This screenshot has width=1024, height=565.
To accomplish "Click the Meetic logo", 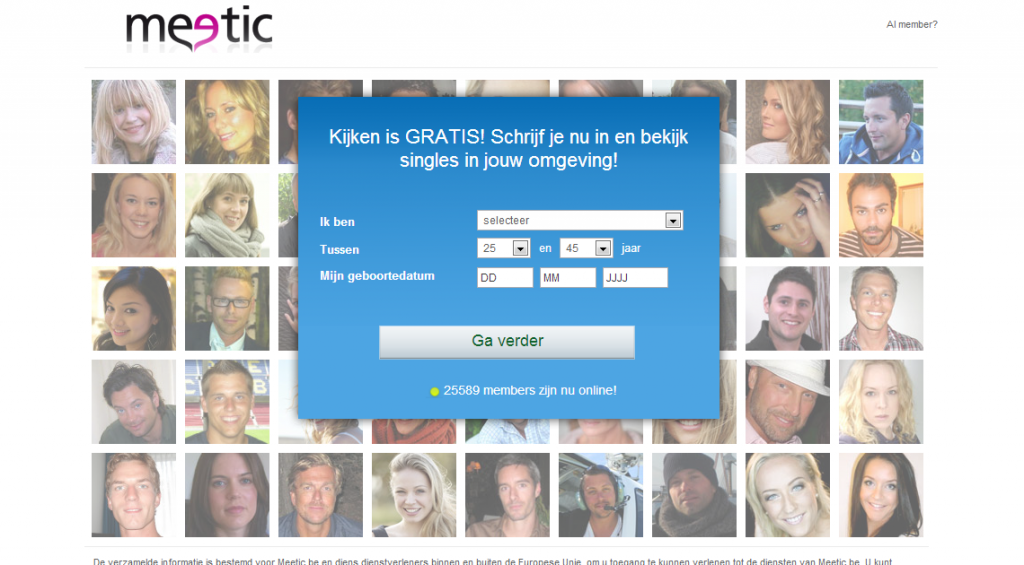I will point(199,29).
